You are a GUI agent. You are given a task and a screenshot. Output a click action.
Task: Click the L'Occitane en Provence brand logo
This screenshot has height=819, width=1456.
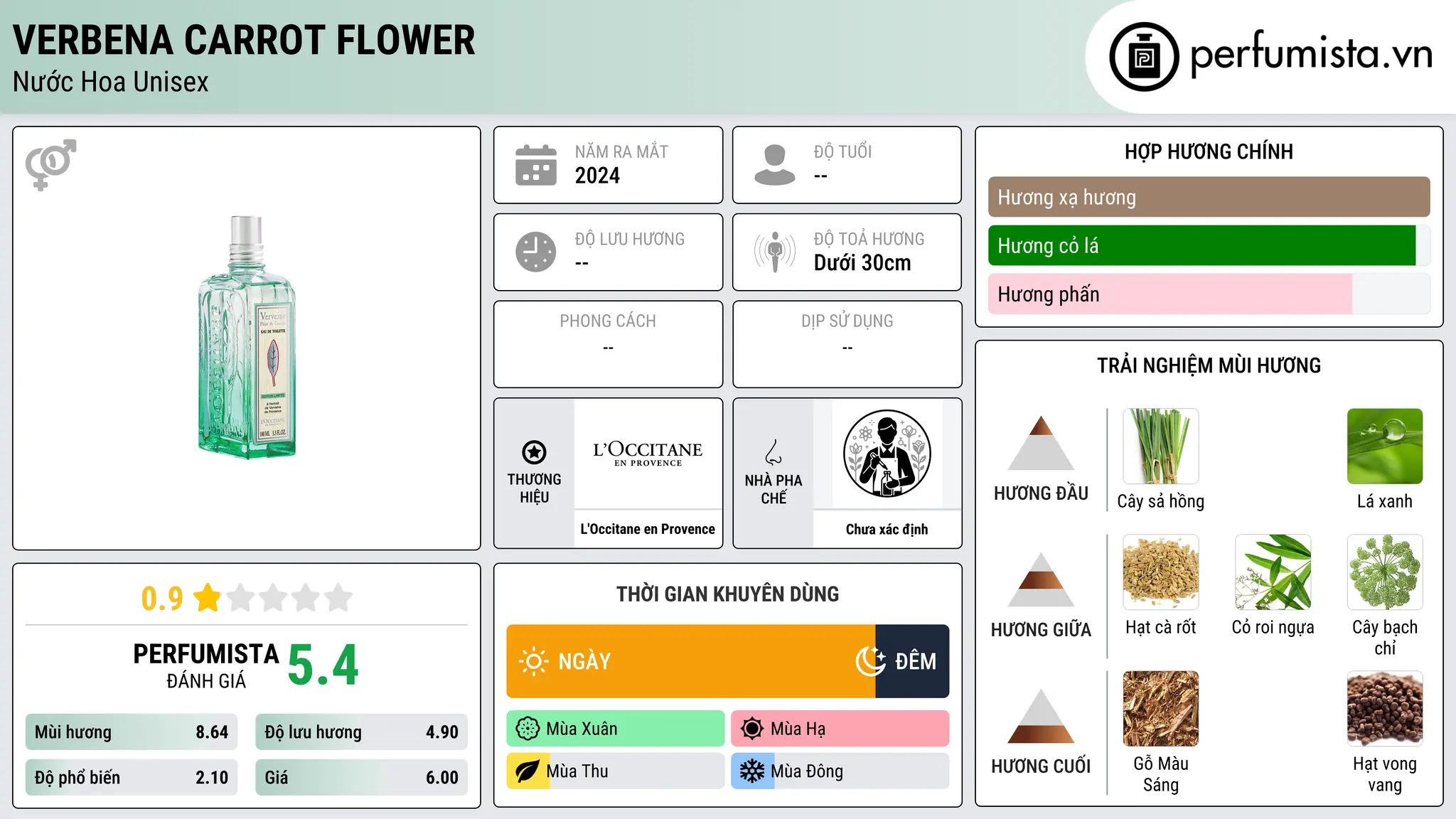[x=648, y=454]
